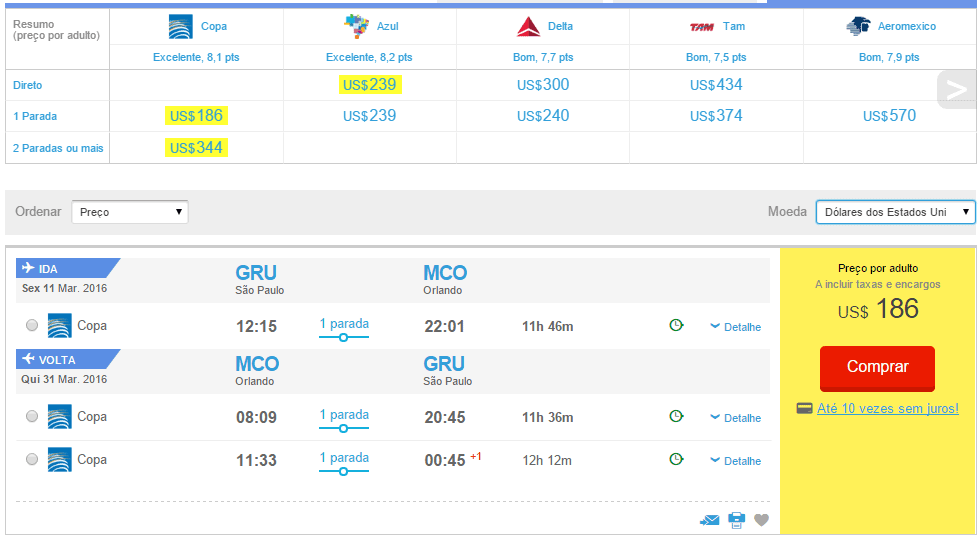Open the Ordenar Preço dropdown

(x=130, y=212)
